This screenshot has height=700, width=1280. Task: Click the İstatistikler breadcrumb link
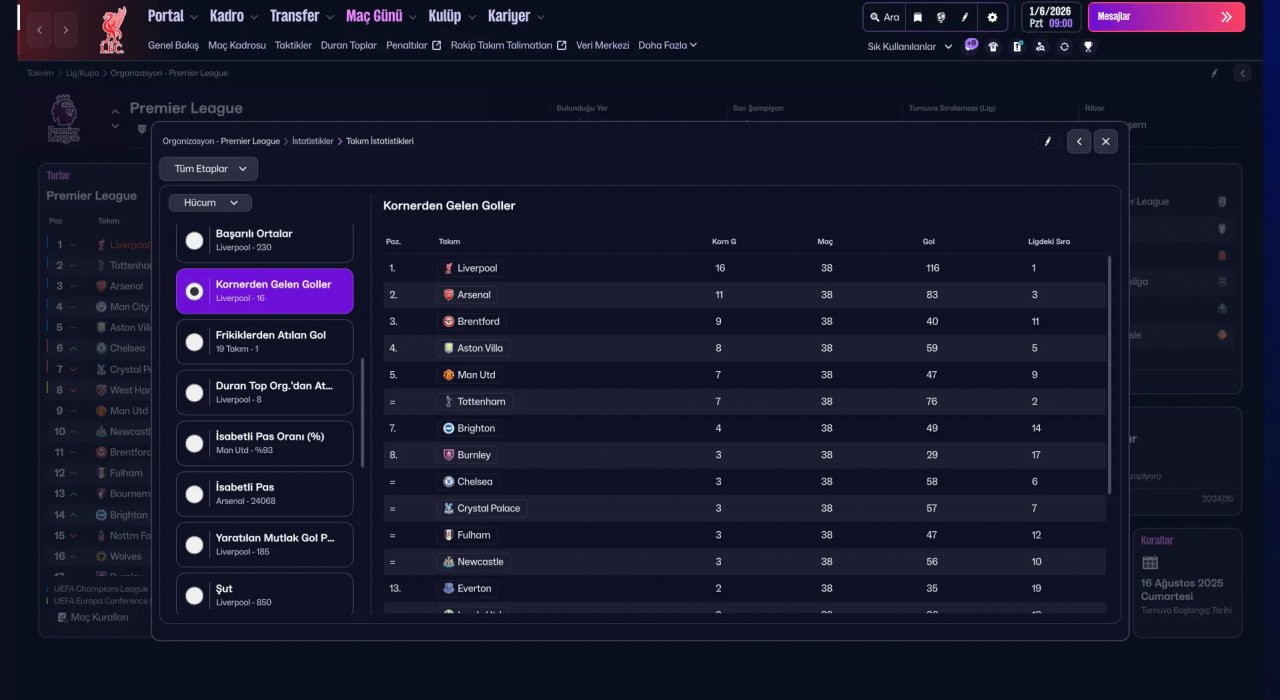click(x=312, y=141)
